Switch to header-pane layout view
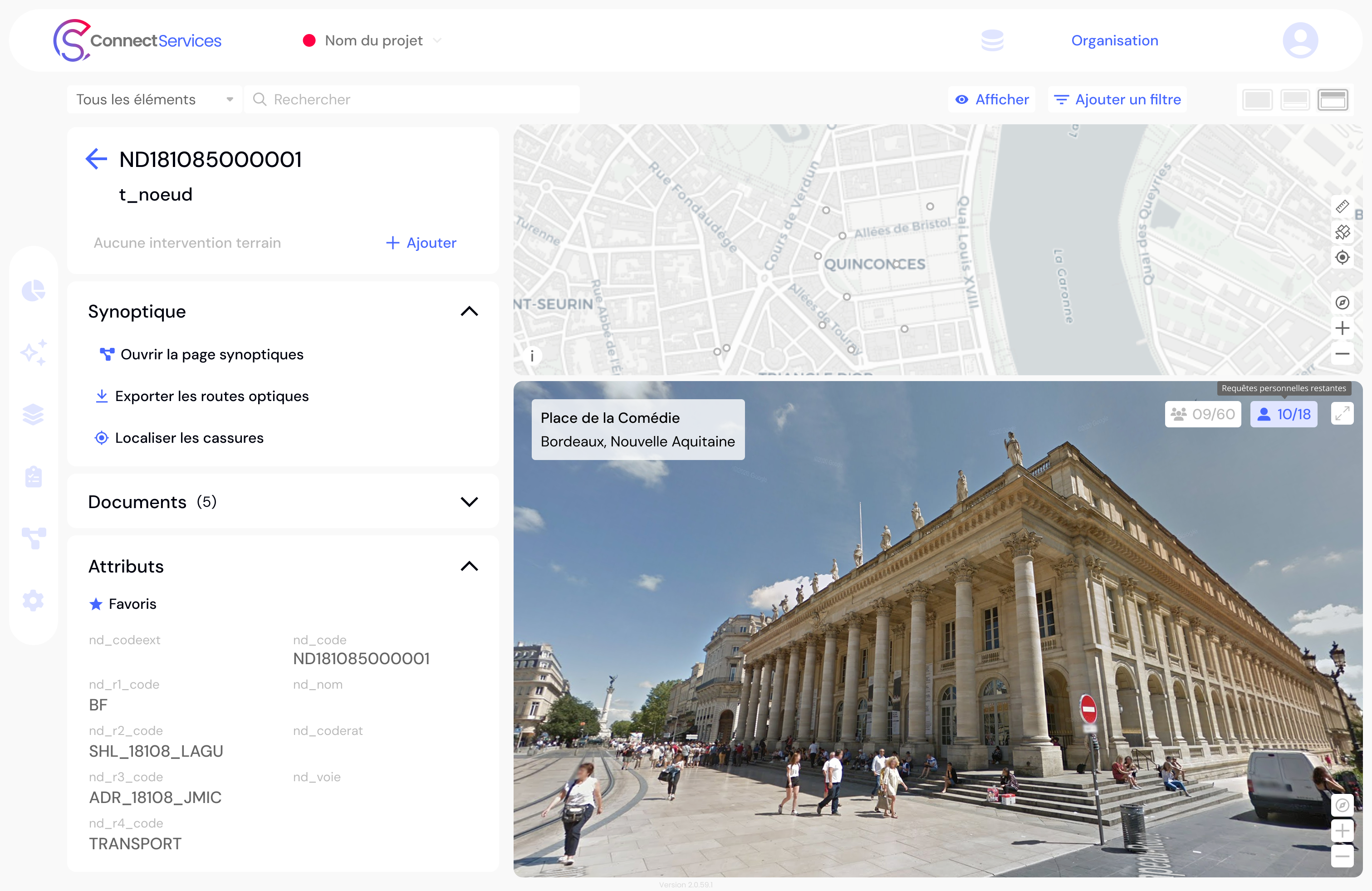The image size is (1372, 891). click(x=1333, y=100)
